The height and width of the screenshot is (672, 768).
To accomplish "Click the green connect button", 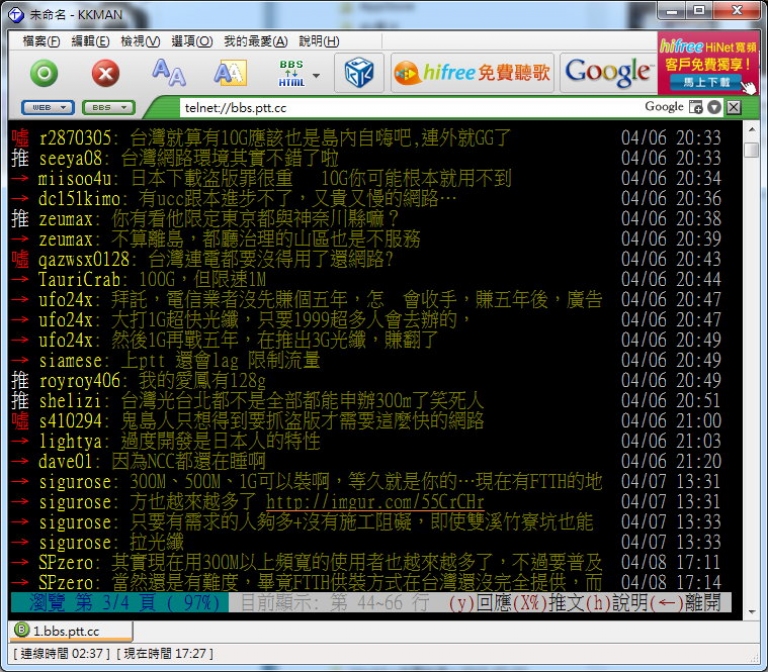I will tap(44, 73).
